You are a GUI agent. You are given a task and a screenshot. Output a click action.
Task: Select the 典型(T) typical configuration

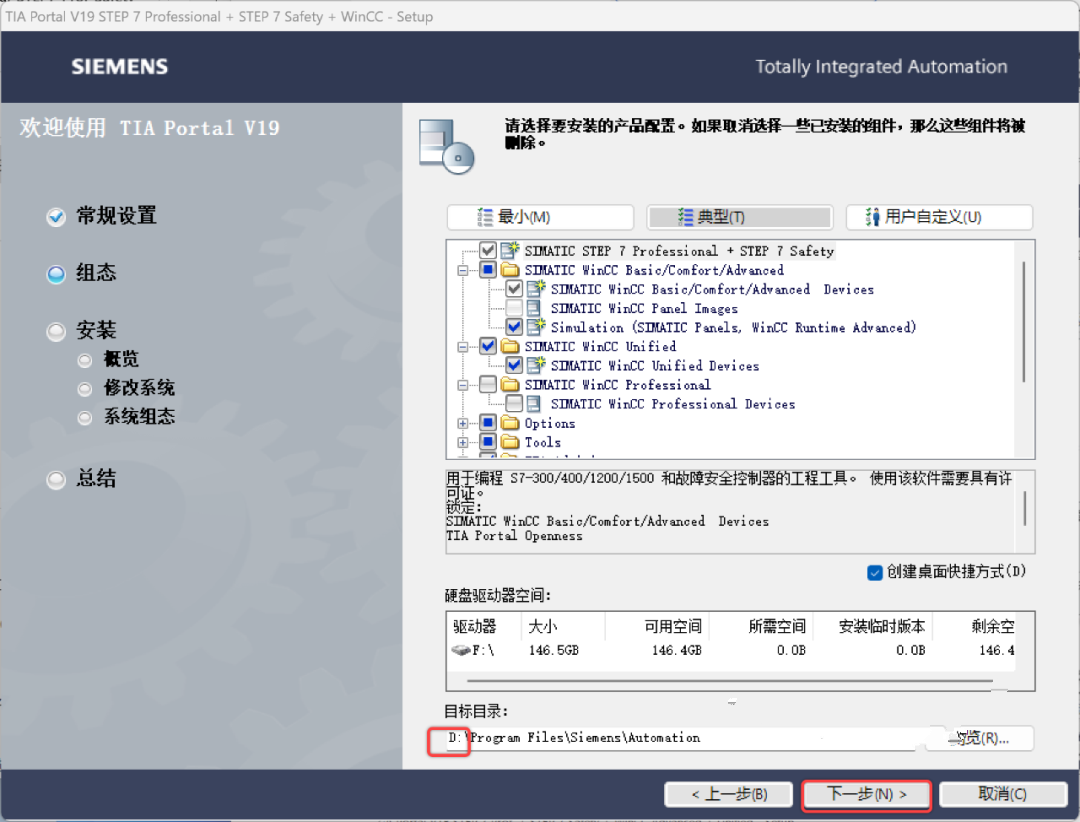point(740,217)
